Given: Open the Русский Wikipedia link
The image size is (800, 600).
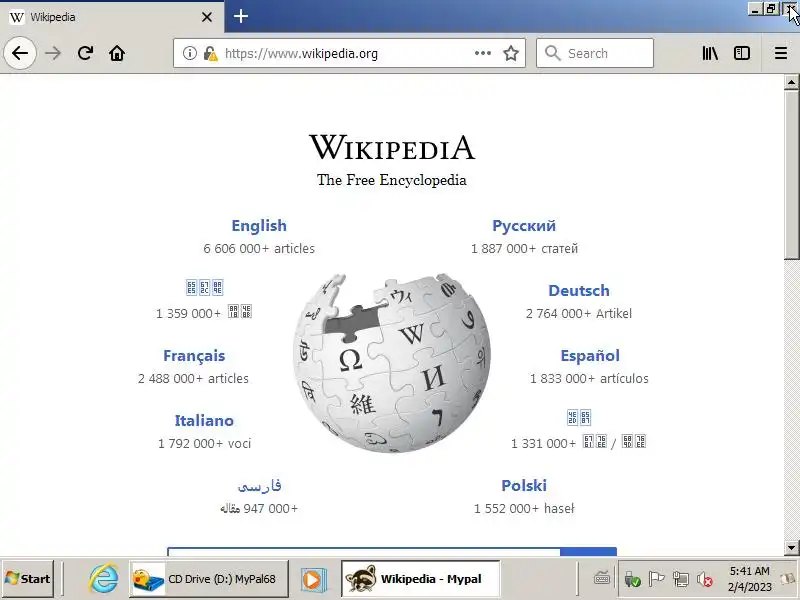Looking at the screenshot, I should pos(524,226).
